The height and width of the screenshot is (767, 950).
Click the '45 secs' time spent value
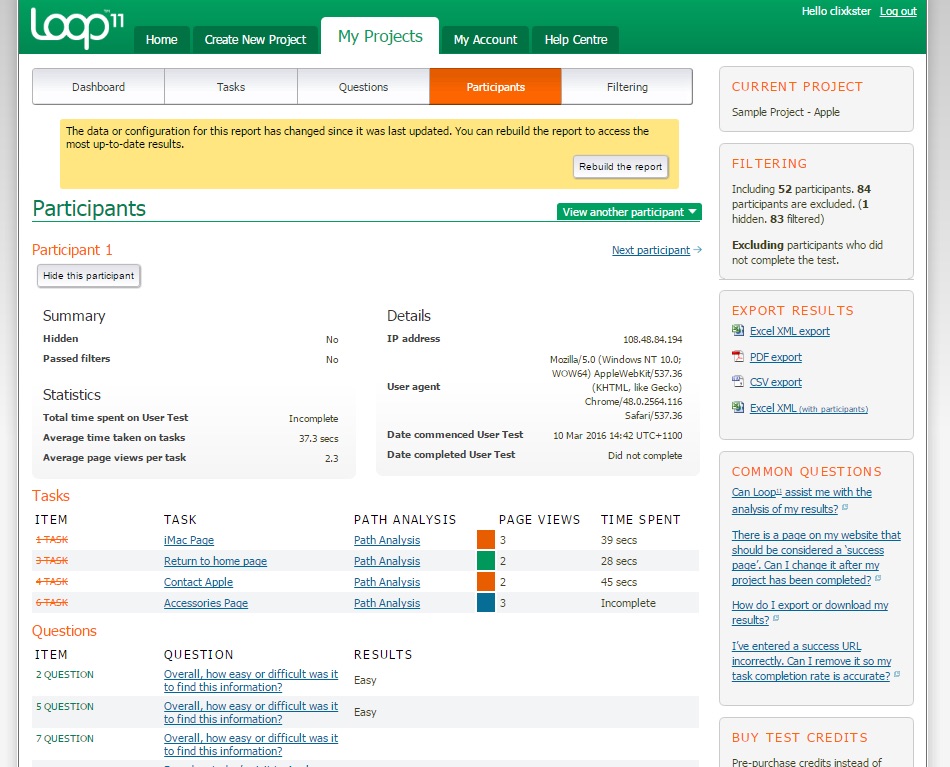tap(619, 582)
